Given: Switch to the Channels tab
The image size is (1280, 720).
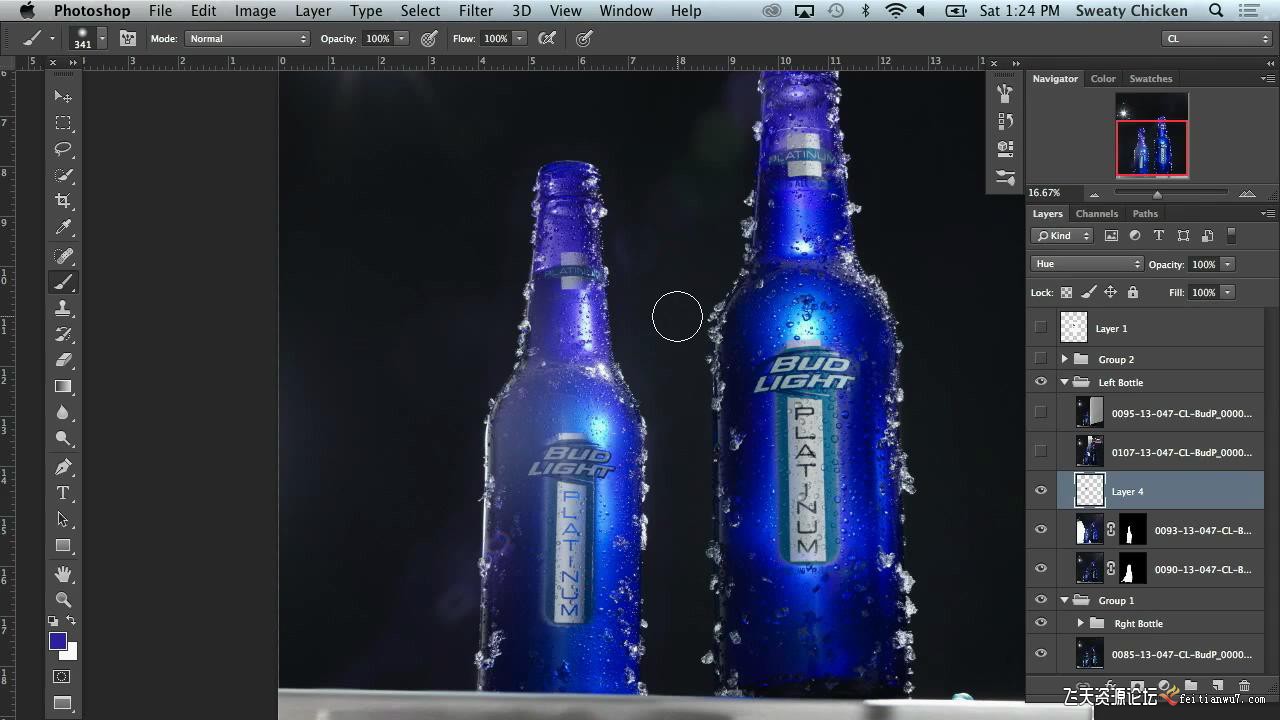Looking at the screenshot, I should pos(1096,213).
